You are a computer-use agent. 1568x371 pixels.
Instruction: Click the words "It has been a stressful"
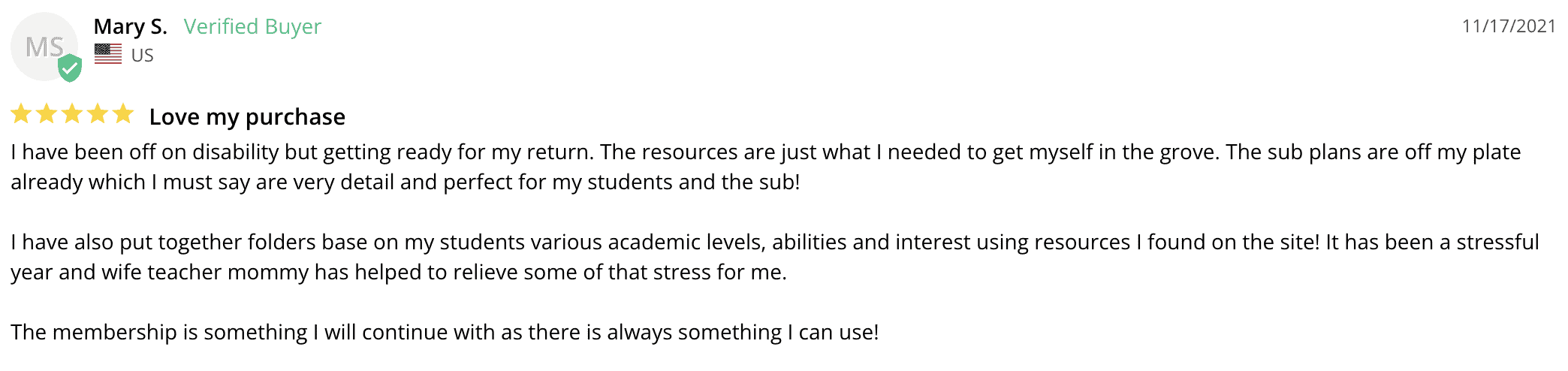(x=1432, y=243)
